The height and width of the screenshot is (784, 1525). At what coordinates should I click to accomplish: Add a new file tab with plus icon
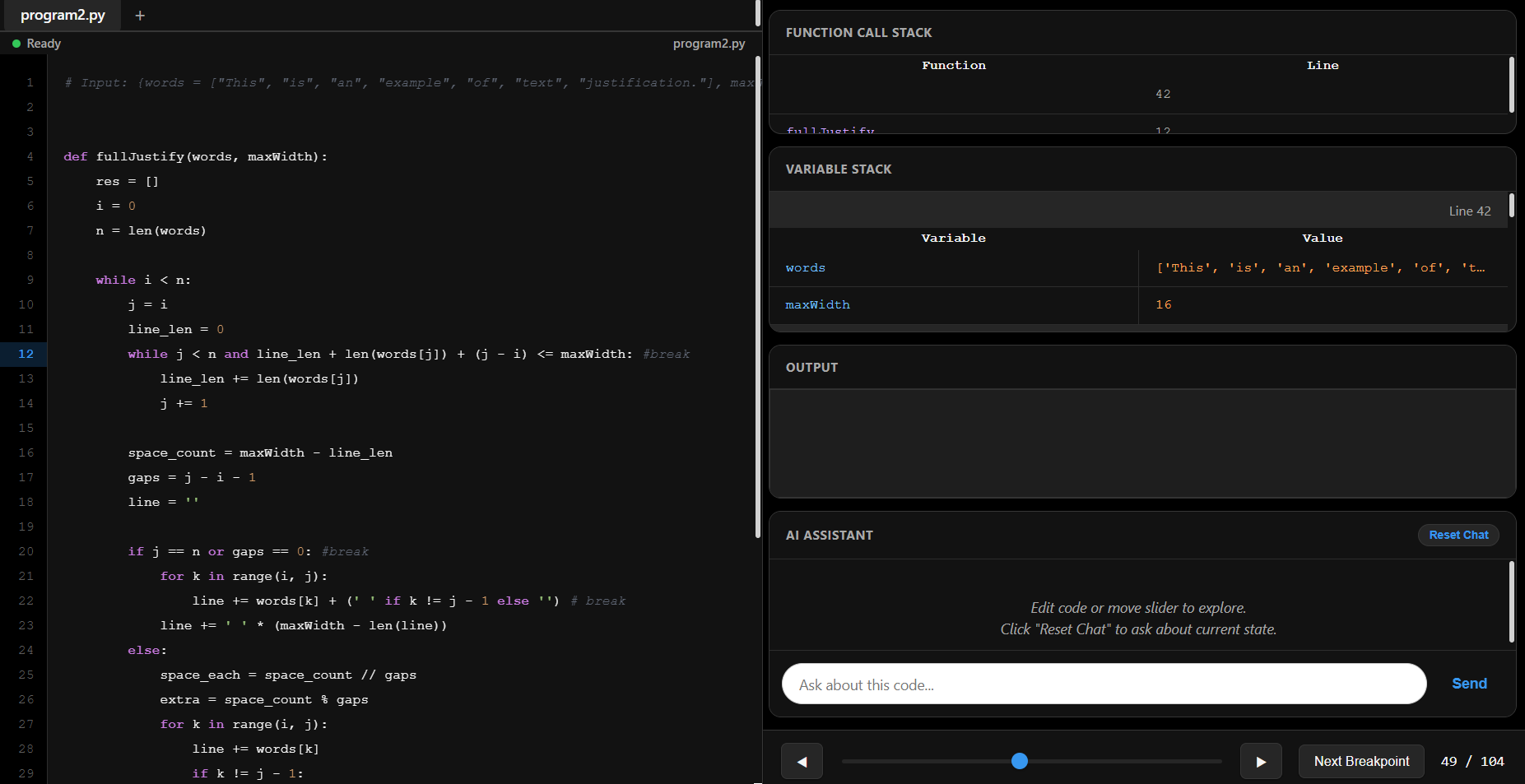pyautogui.click(x=140, y=16)
